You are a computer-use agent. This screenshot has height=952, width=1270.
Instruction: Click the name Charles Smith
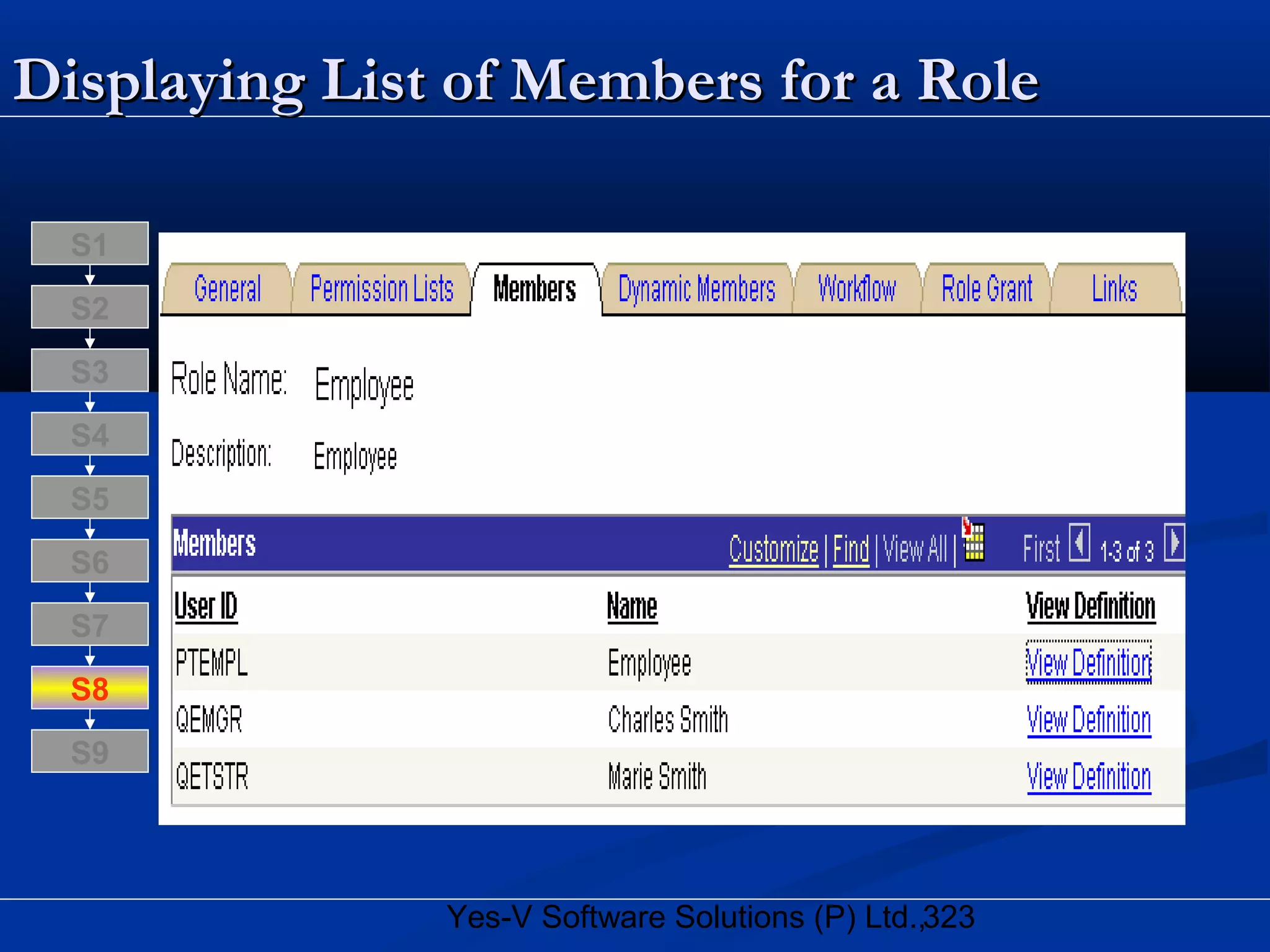click(668, 720)
